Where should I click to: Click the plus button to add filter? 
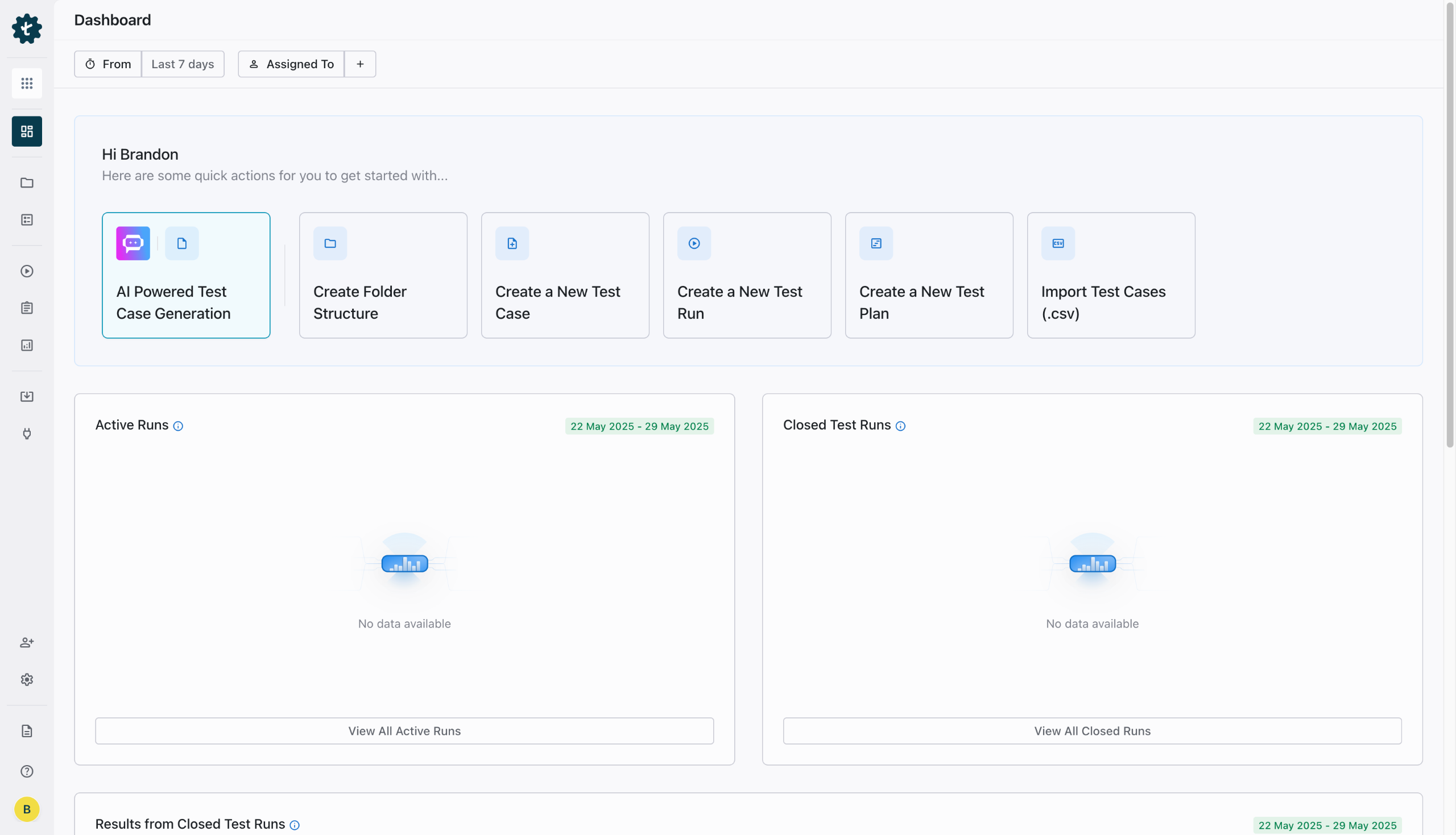point(360,64)
